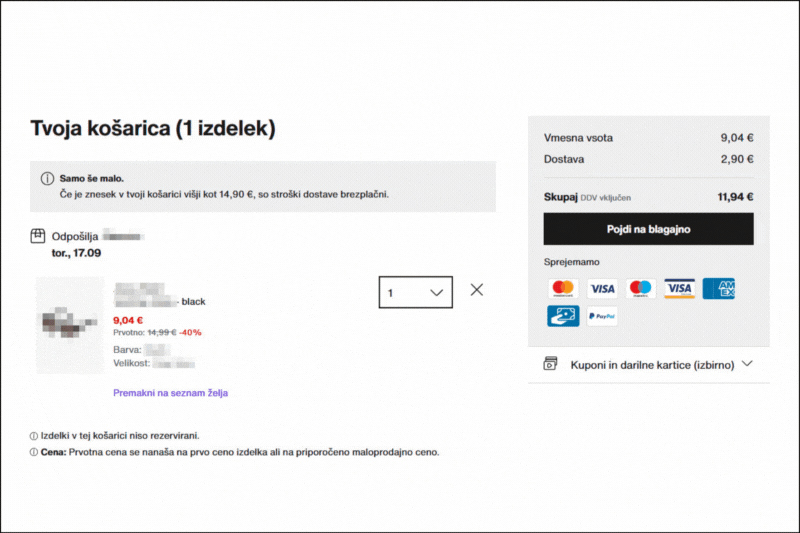The height and width of the screenshot is (533, 800).
Task: Click the info icon by 'niso rezervirani' note
Action: [34, 436]
